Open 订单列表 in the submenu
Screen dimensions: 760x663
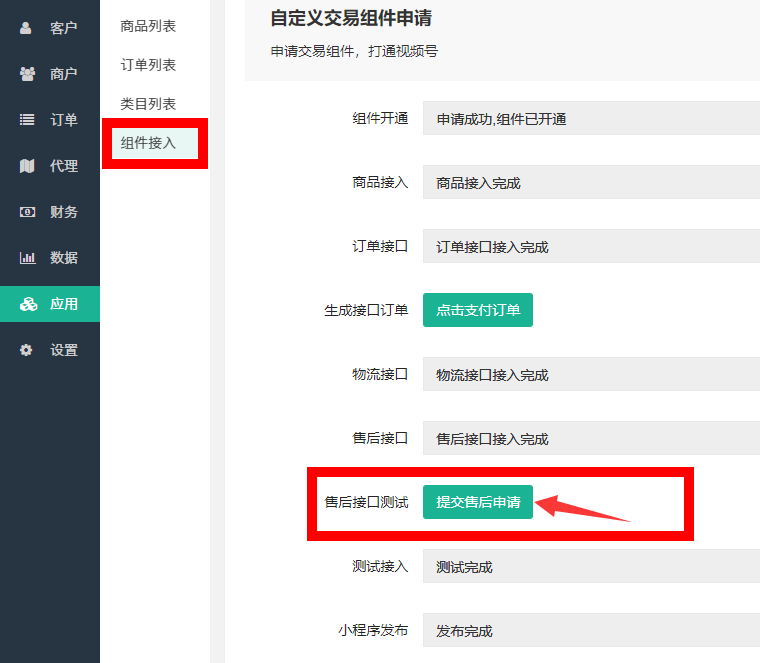pos(148,65)
